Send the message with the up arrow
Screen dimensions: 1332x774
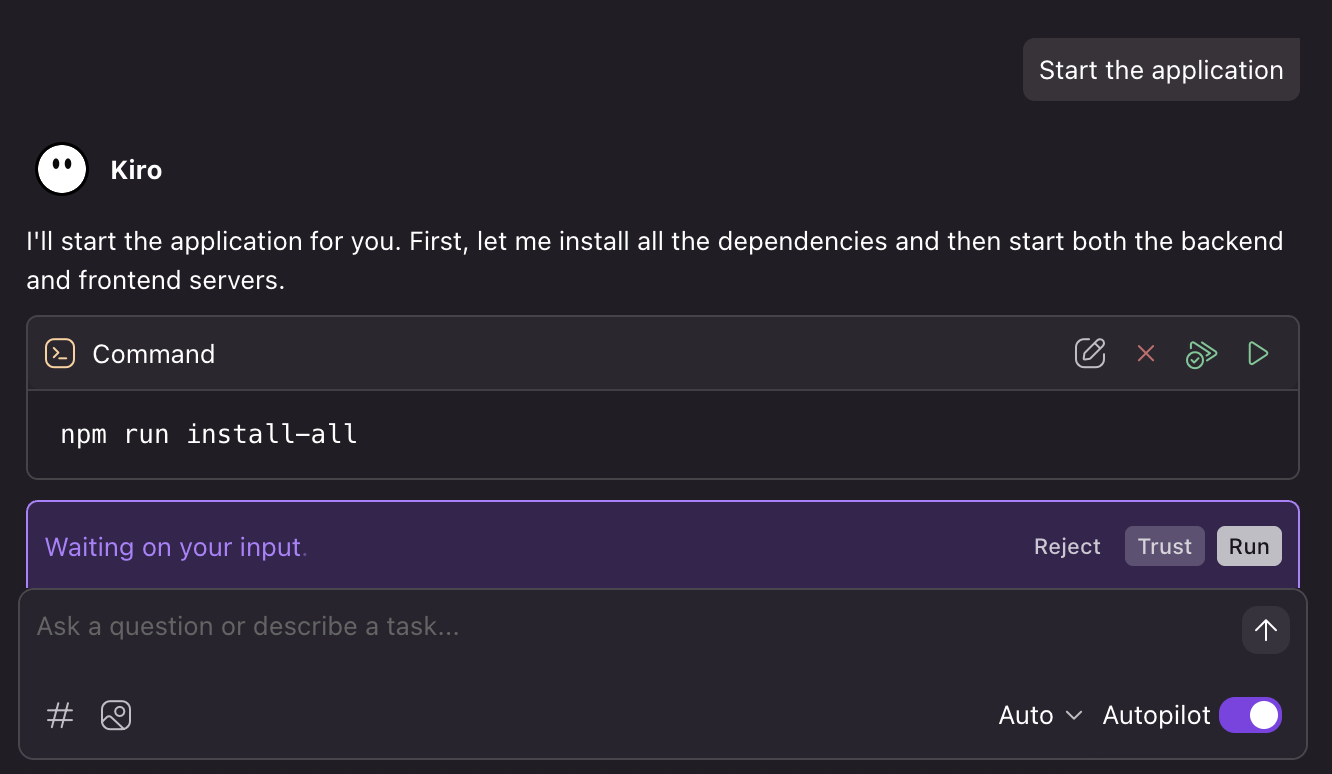(x=1266, y=630)
